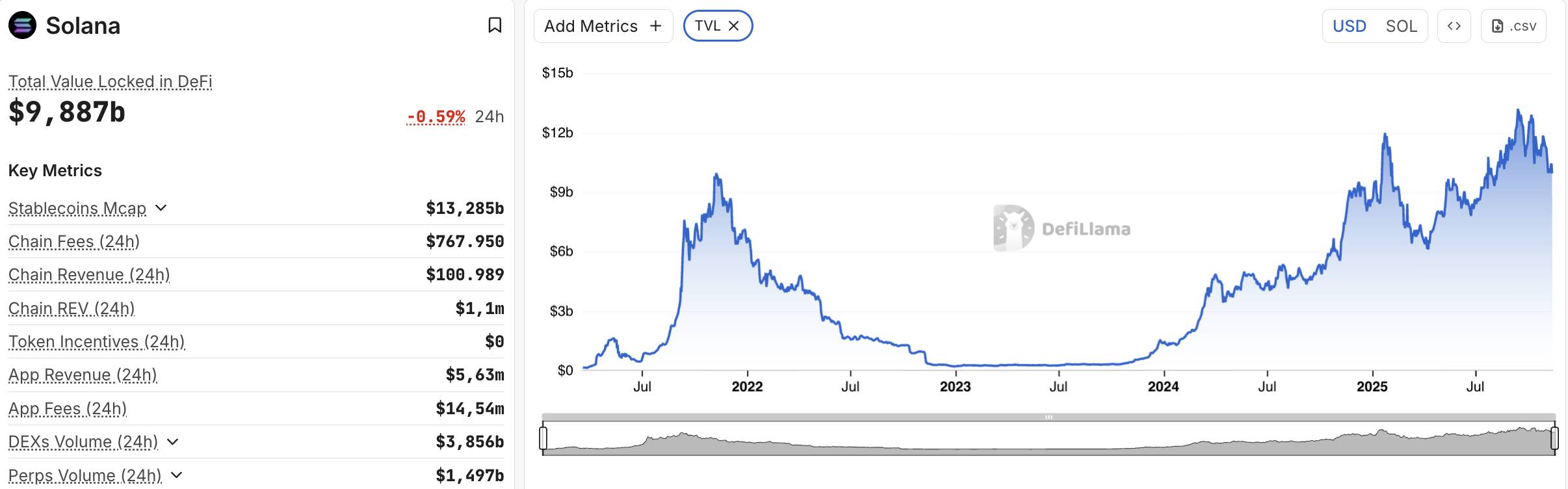Open the embed code icon button
This screenshot has width=1568, height=489.
point(1454,26)
